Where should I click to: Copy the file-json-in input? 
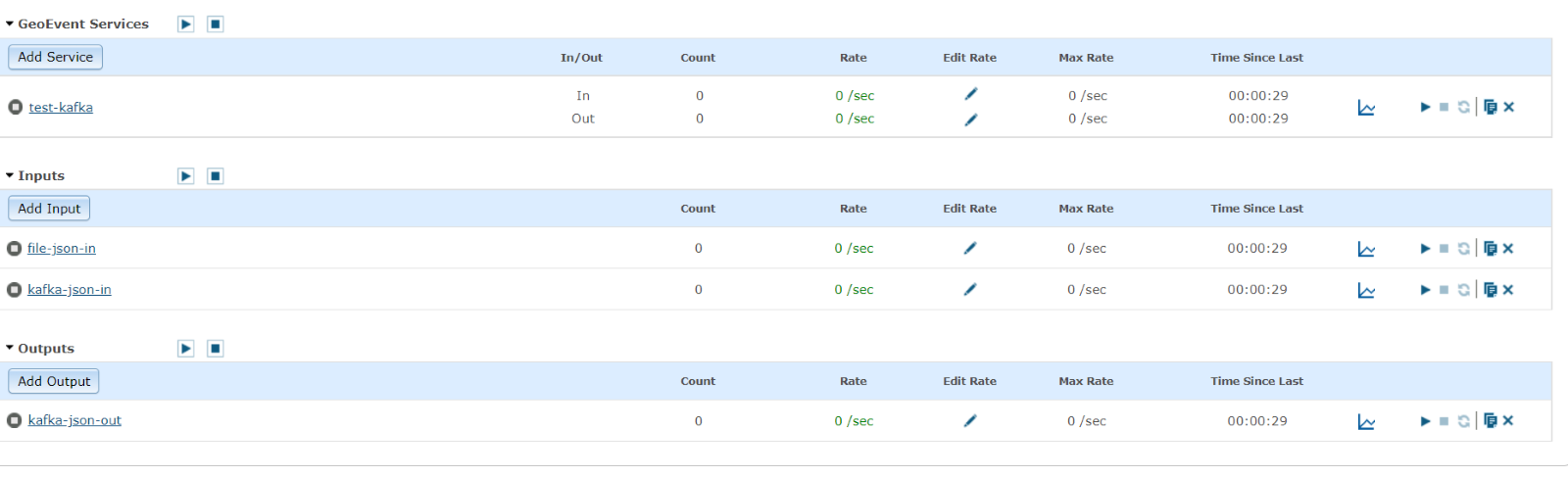(x=1491, y=249)
